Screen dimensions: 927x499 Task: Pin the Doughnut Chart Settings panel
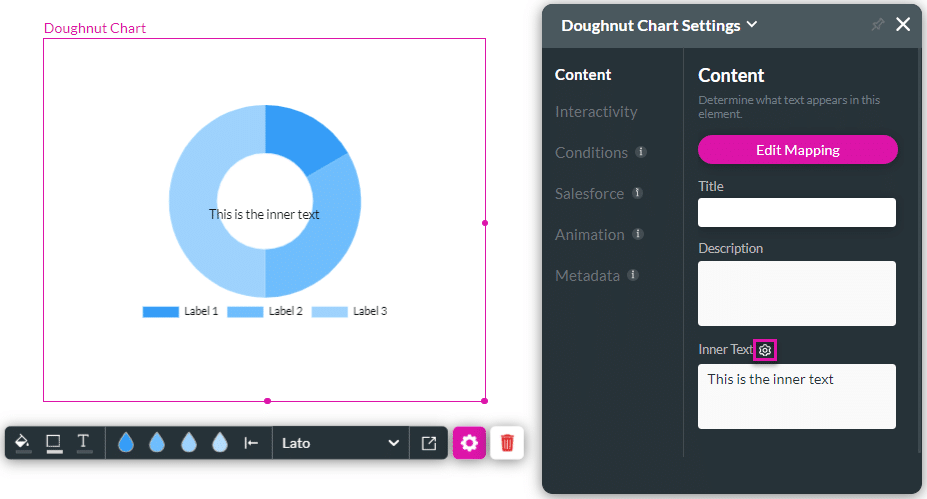click(878, 25)
